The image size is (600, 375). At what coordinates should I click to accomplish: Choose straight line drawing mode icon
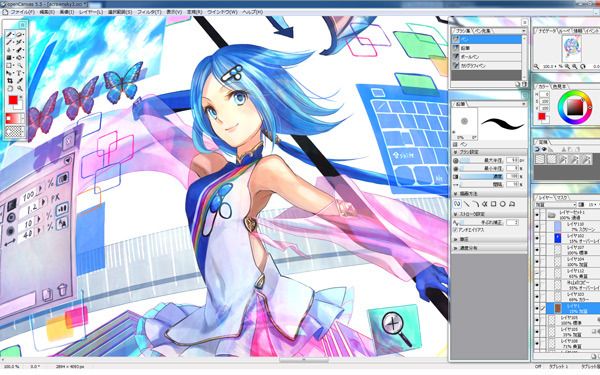[466, 204]
